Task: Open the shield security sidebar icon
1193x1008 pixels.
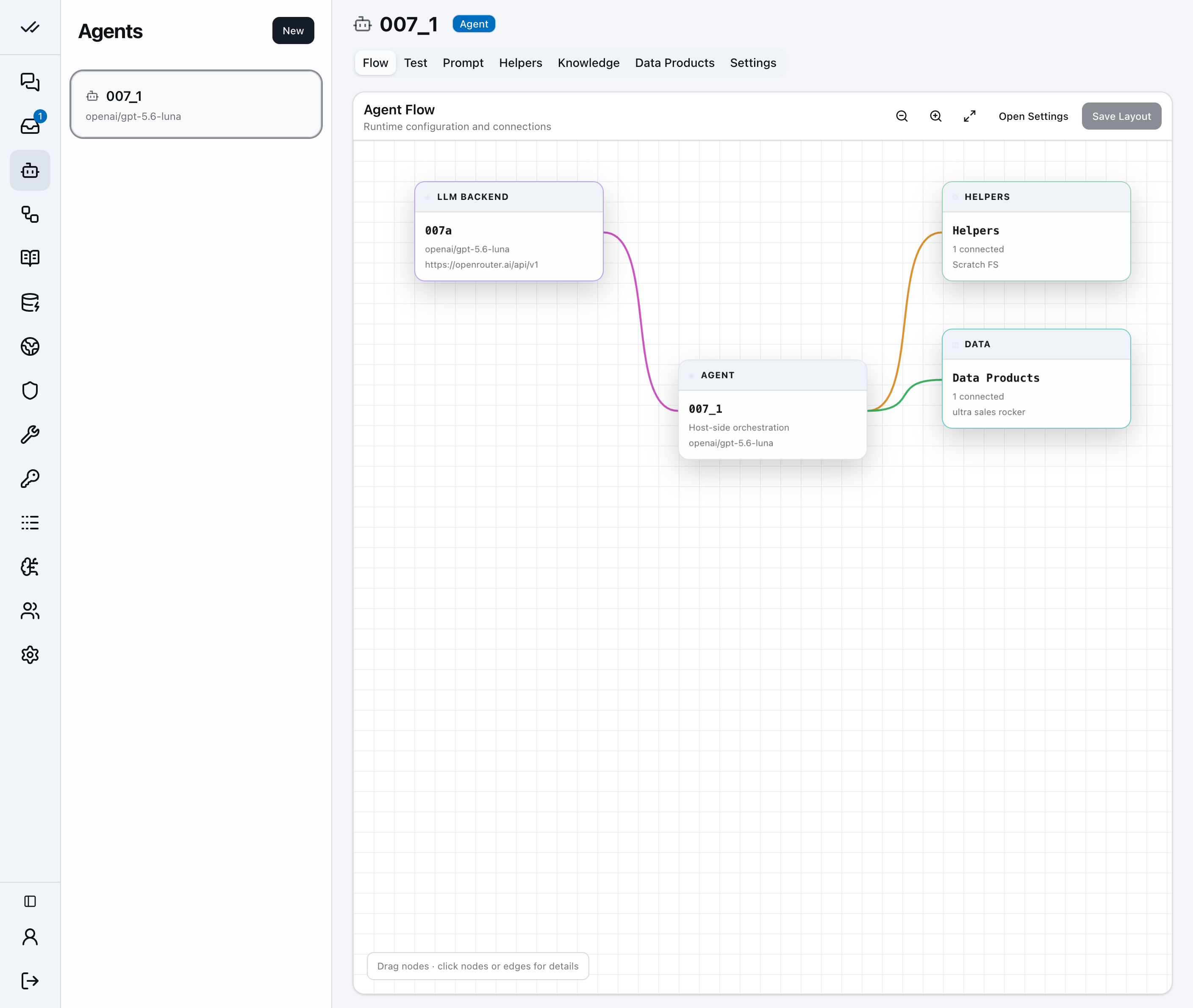Action: click(x=30, y=390)
